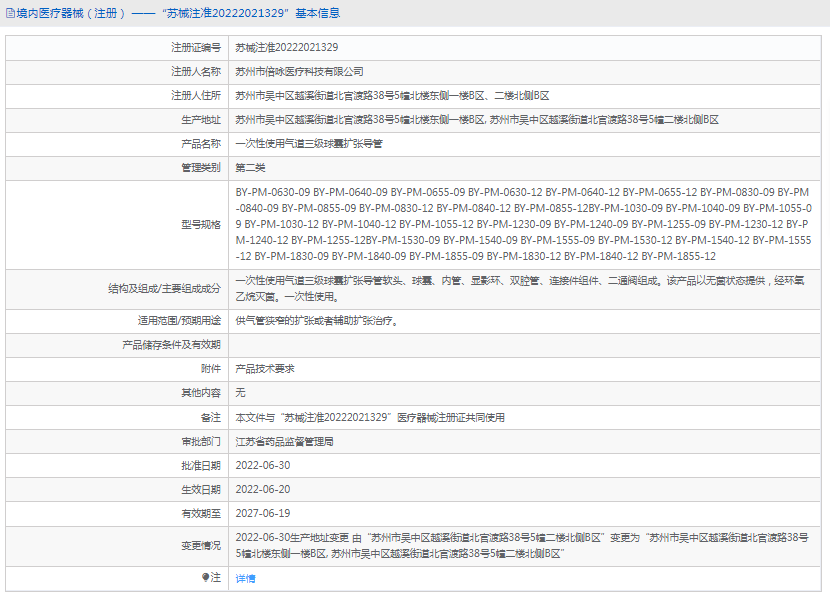The image size is (830, 598).
Task: Select the 产品技术要求 value
Action: tap(265, 369)
